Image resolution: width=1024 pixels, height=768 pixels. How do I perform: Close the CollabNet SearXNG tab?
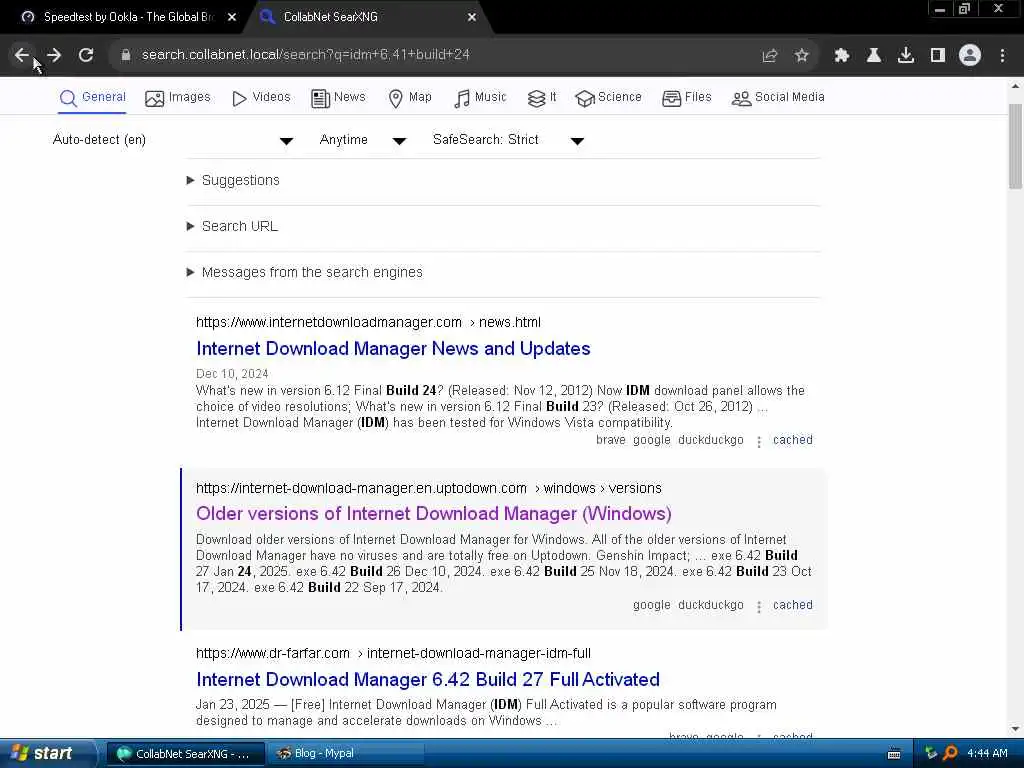(472, 17)
